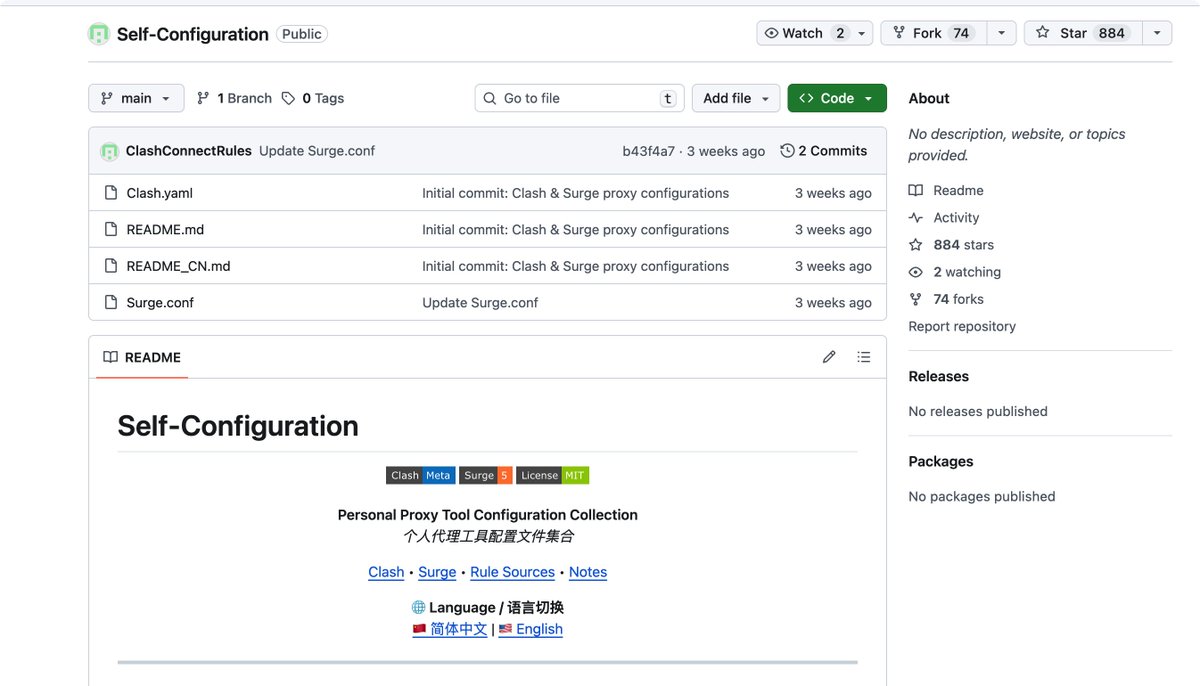Open the README.md file
1200x686 pixels.
tap(165, 229)
